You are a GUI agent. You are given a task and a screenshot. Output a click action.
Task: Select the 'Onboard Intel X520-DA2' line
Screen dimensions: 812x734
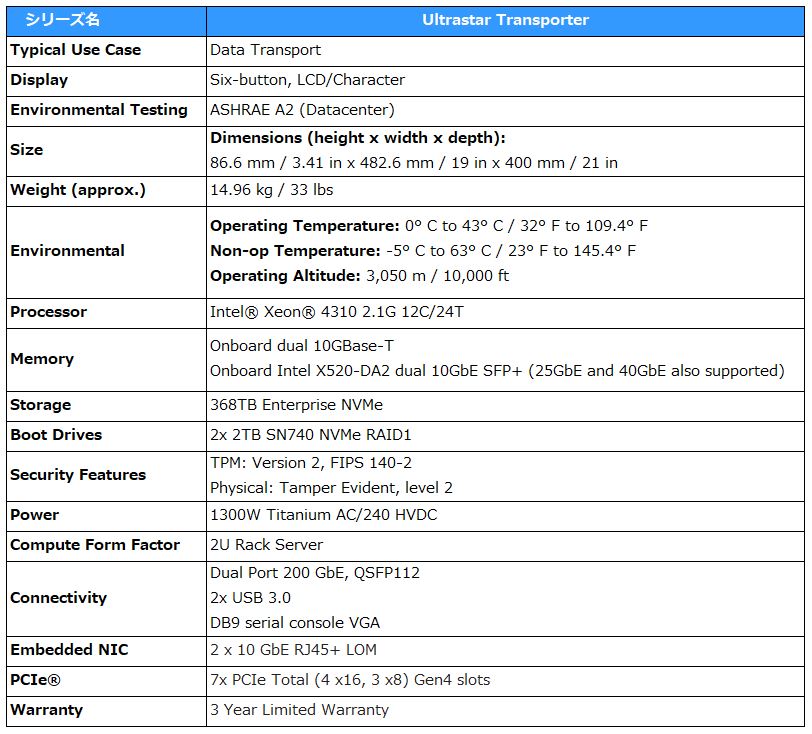(x=497, y=371)
